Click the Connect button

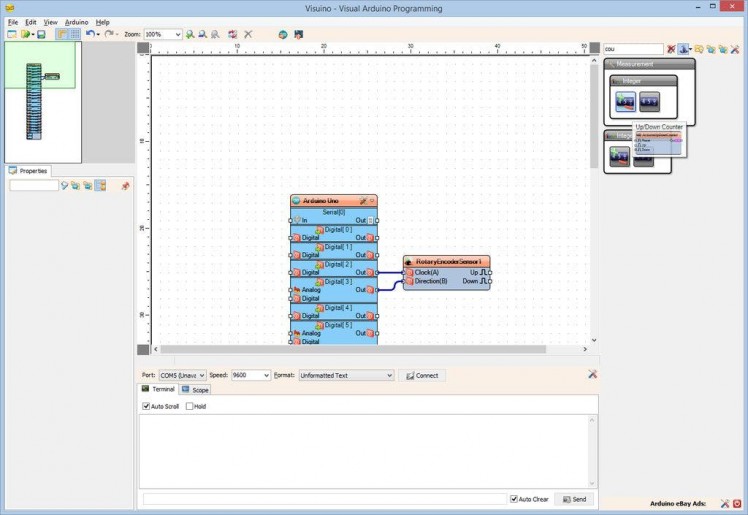(421, 376)
